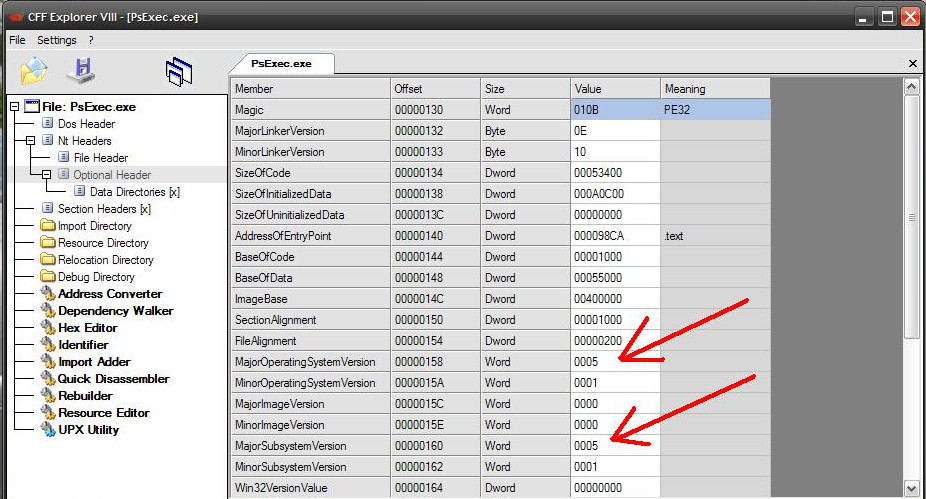Click the PE32 meaning cell
Screen dimensions: 926x499
pyautogui.click(x=715, y=110)
